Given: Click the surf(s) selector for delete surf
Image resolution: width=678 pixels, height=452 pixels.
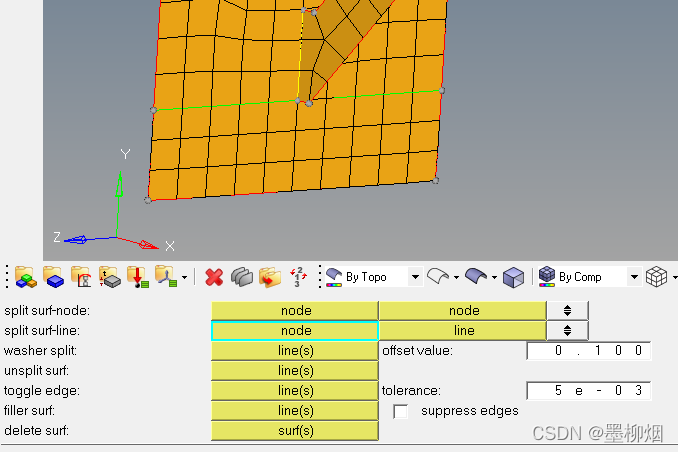Looking at the screenshot, I should click(295, 431).
